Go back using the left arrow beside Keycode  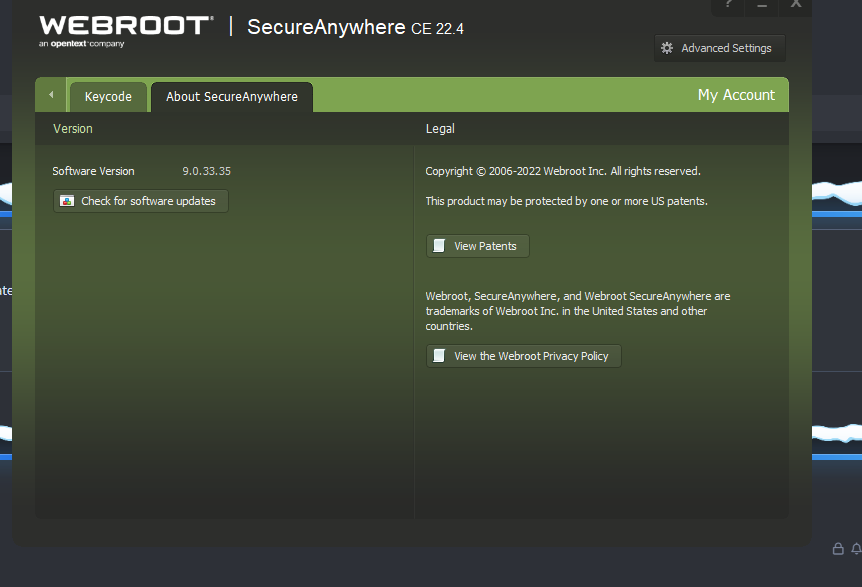[x=51, y=95]
